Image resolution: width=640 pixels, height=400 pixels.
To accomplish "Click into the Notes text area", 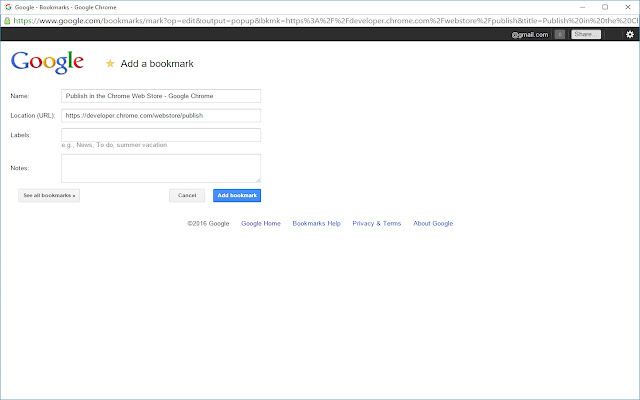I will [x=161, y=168].
